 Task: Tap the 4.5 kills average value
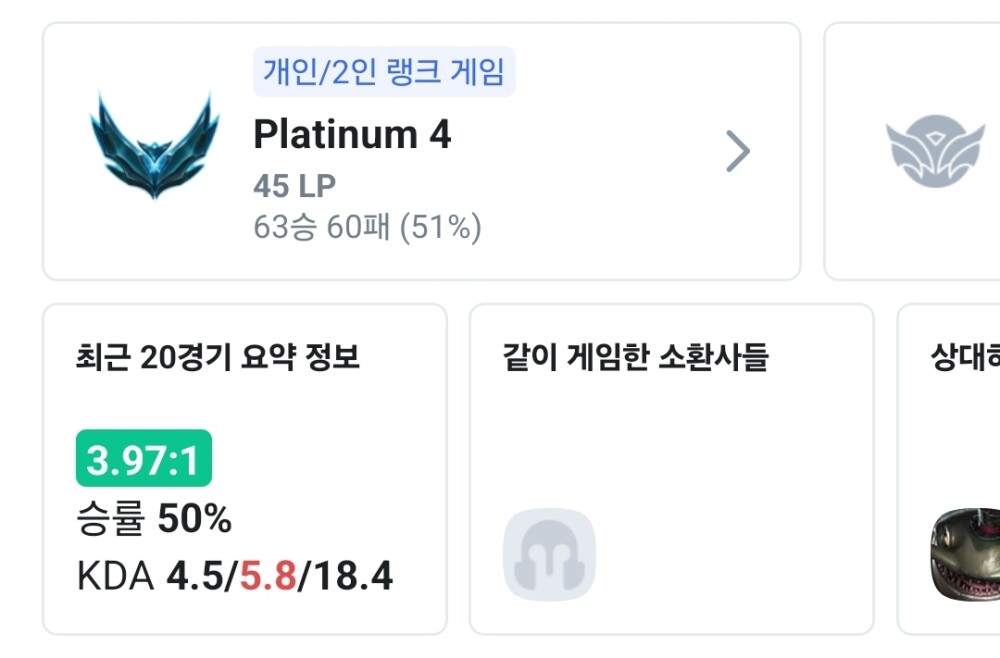(x=198, y=577)
